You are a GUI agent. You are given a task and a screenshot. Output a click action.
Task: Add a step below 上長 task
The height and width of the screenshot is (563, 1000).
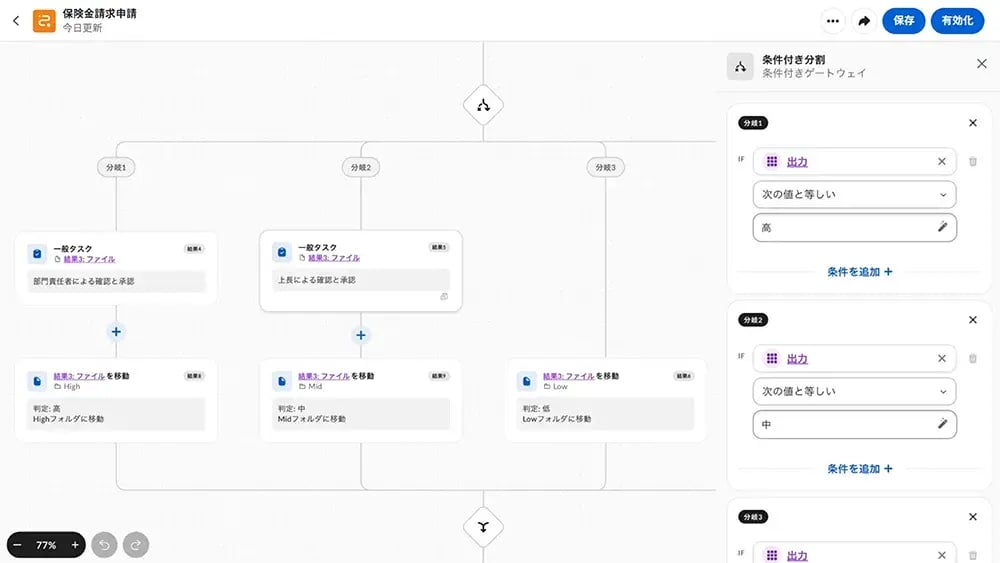361,335
